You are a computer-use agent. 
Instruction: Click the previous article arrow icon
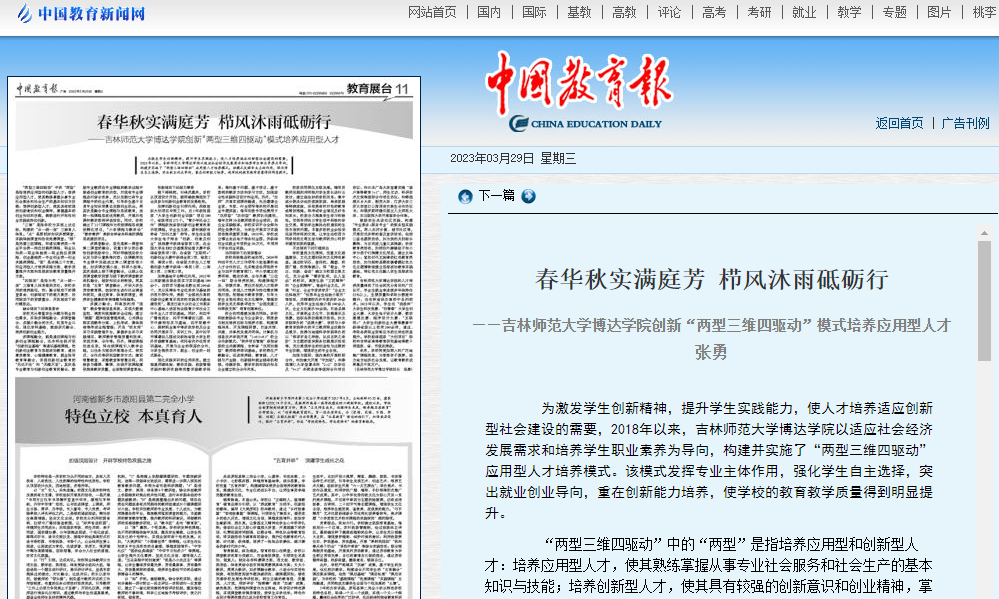(465, 196)
